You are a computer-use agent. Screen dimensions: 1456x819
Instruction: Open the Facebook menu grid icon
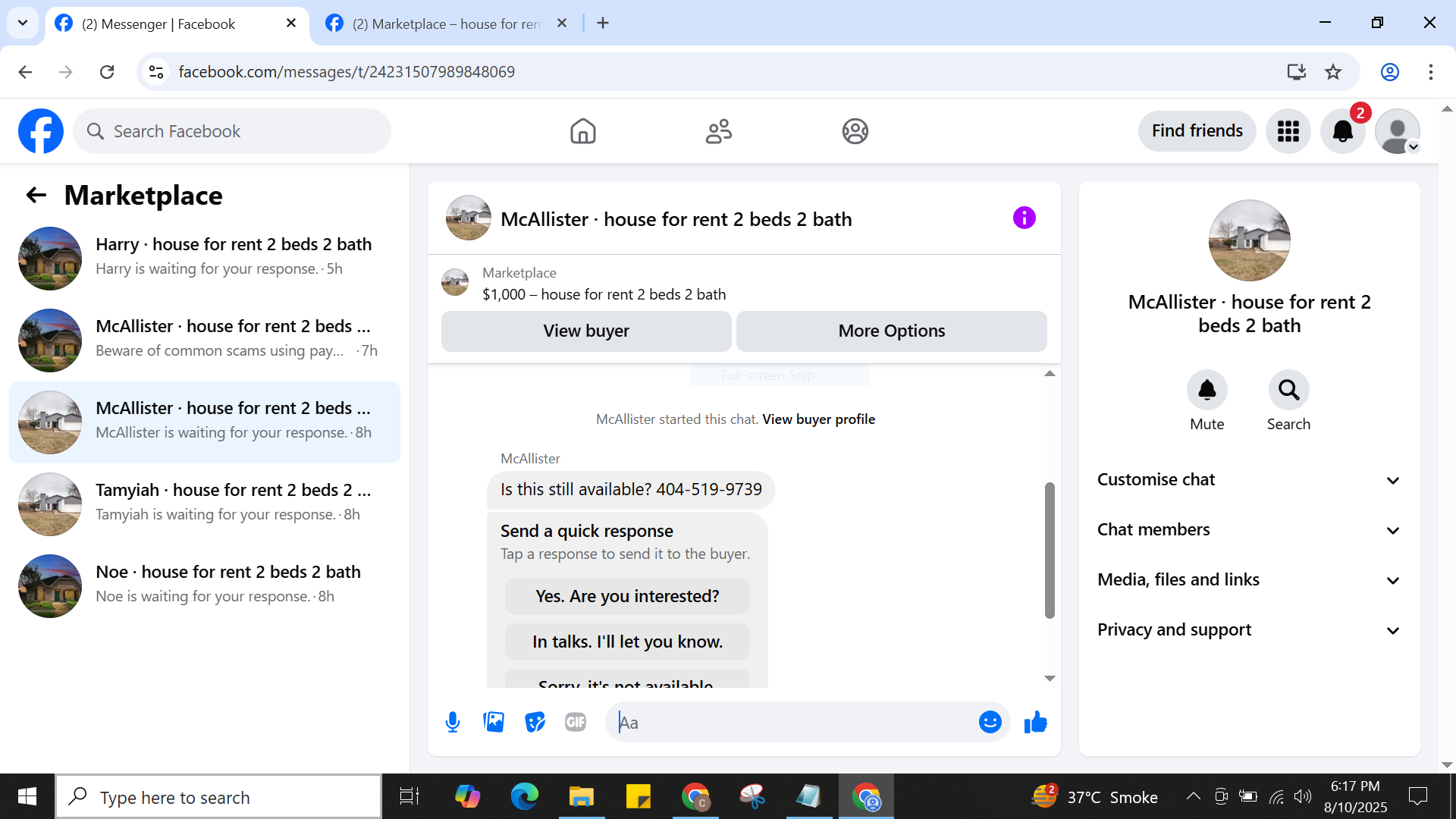point(1288,131)
